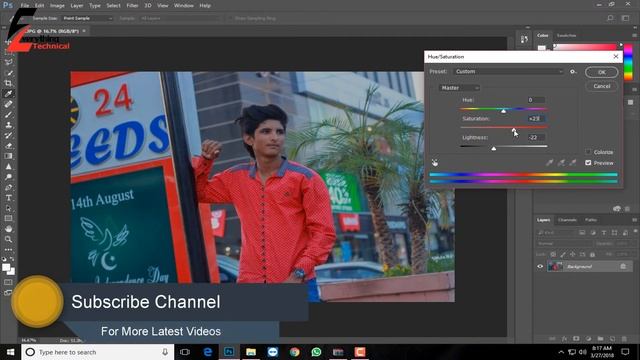Select the Pen tool
640x360 pixels.
tap(8, 187)
